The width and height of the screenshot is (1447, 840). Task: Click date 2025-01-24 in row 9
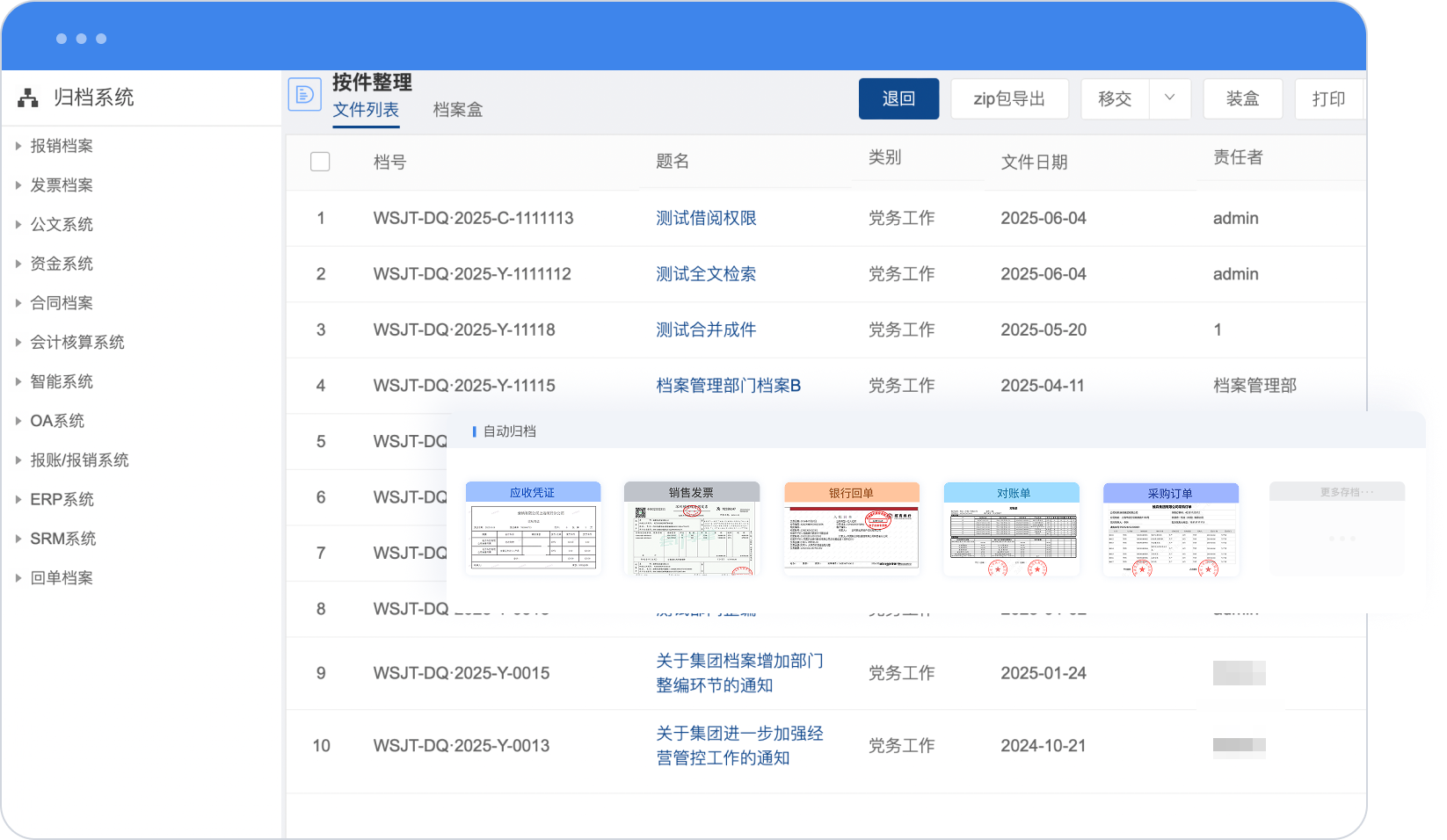point(1043,673)
